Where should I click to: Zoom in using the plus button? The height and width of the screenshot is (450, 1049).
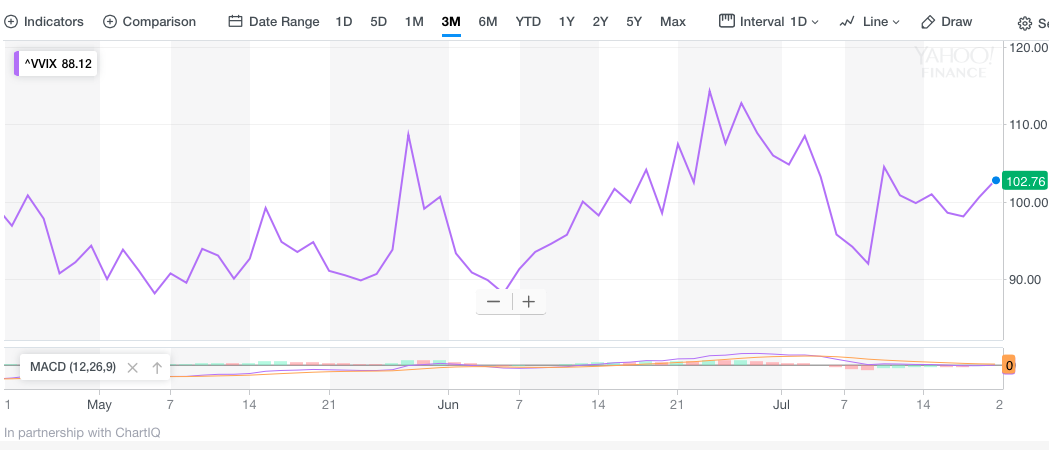click(529, 301)
